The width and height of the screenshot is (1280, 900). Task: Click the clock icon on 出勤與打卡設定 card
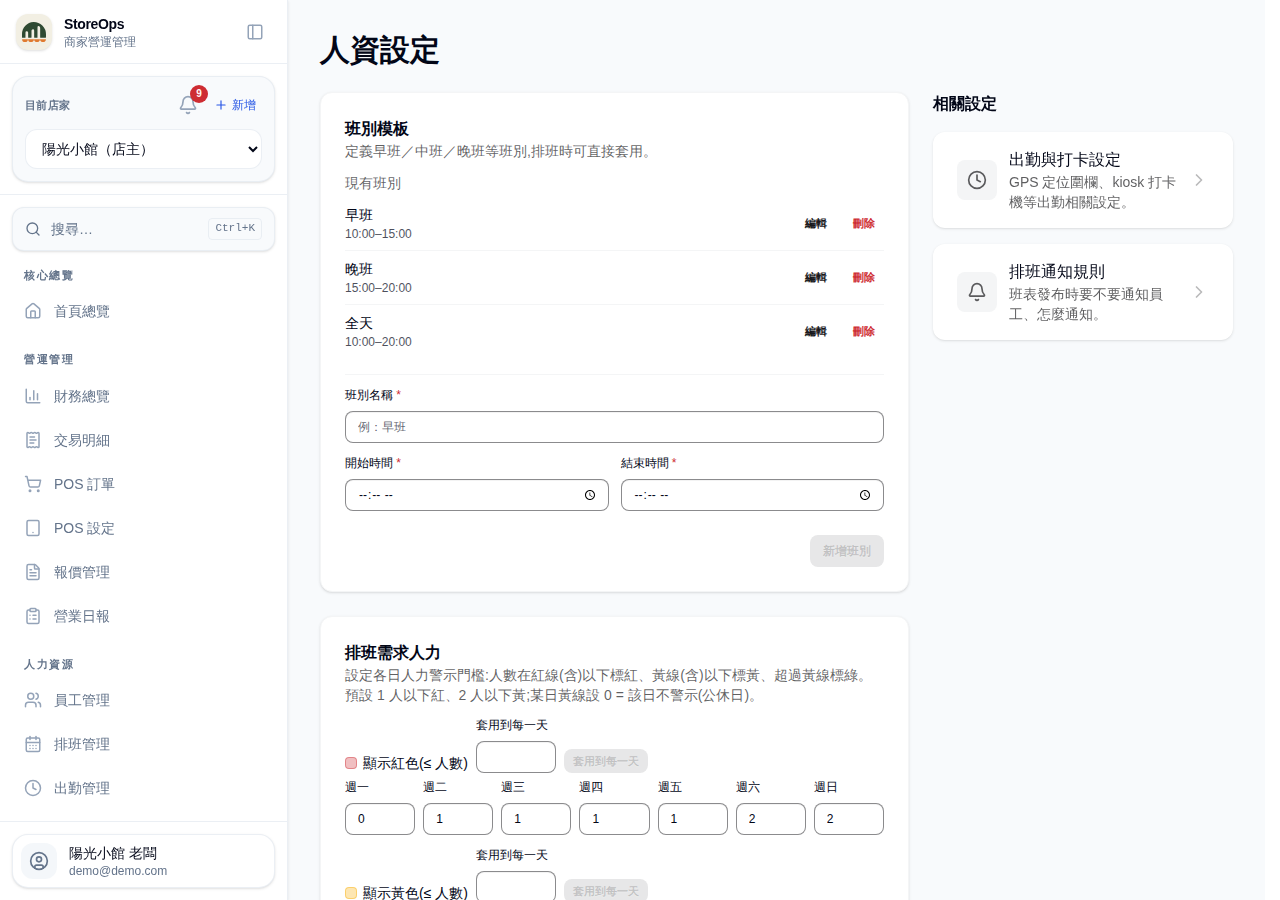point(977,180)
